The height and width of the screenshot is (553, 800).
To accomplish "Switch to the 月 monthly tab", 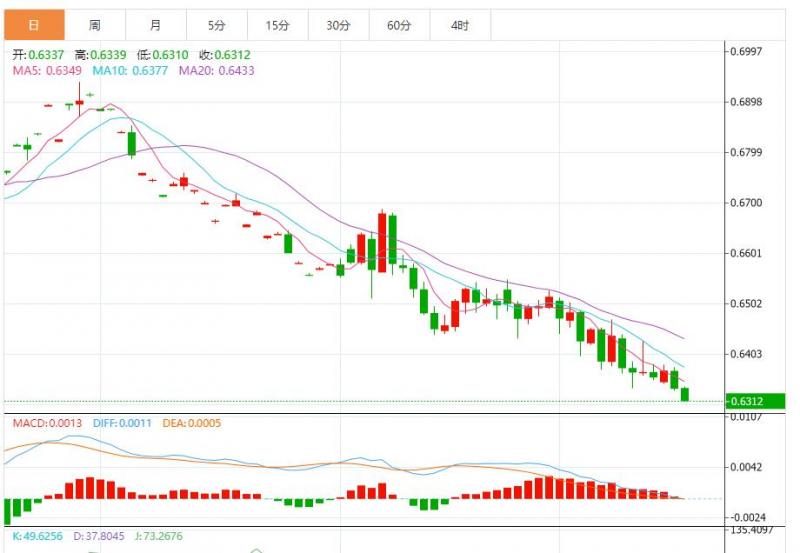I will coord(156,24).
